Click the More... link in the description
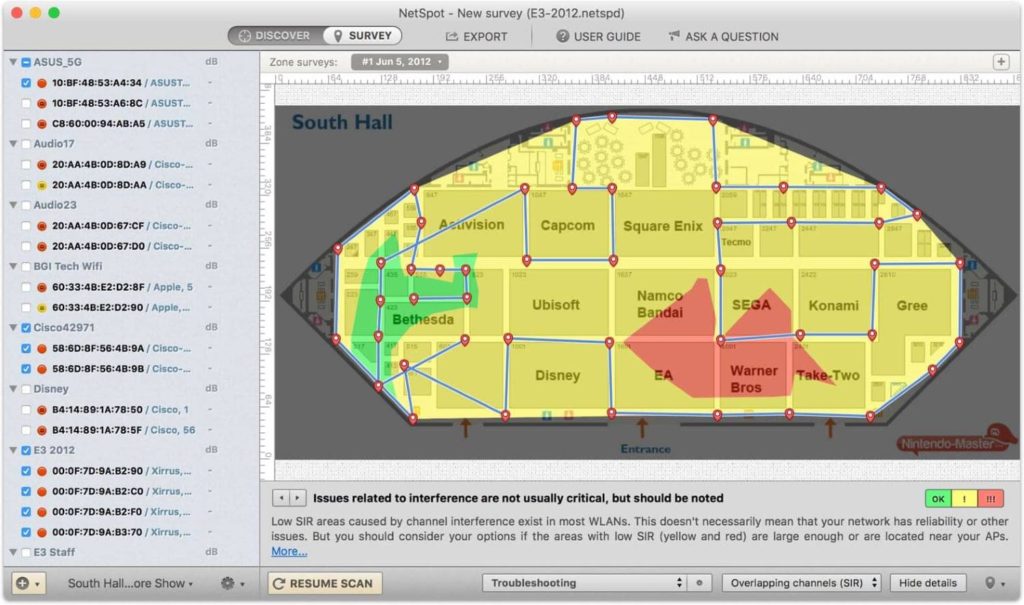This screenshot has height=605, width=1024. coord(288,551)
